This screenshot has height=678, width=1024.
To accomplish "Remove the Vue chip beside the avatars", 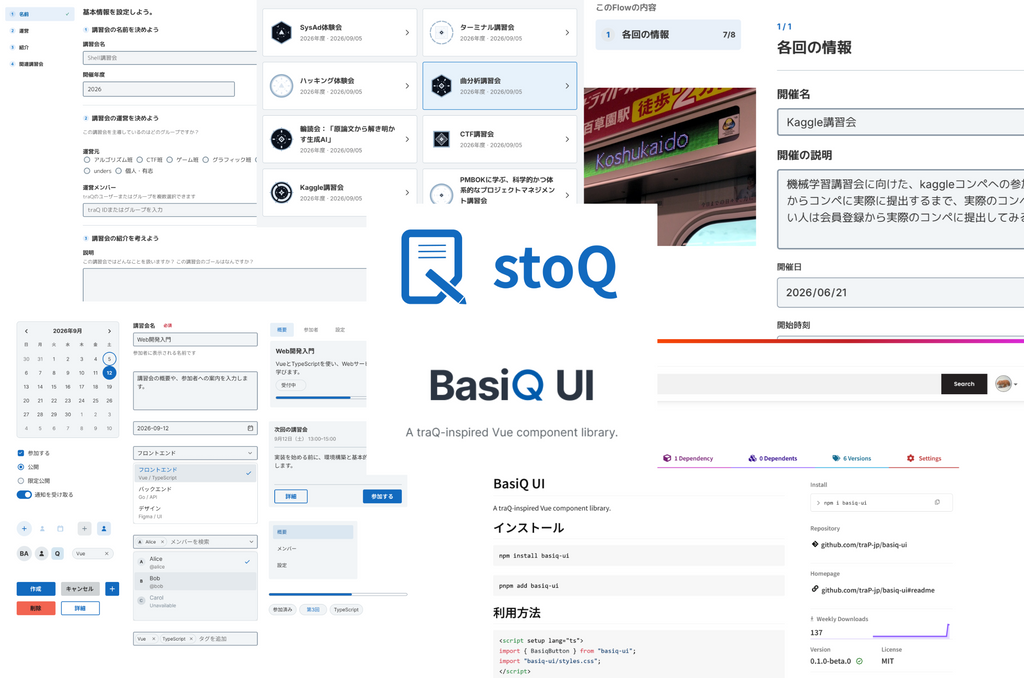I will point(106,553).
